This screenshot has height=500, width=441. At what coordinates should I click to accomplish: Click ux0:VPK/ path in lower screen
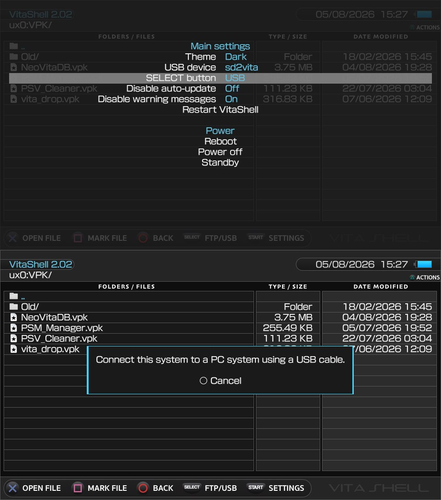click(30, 275)
